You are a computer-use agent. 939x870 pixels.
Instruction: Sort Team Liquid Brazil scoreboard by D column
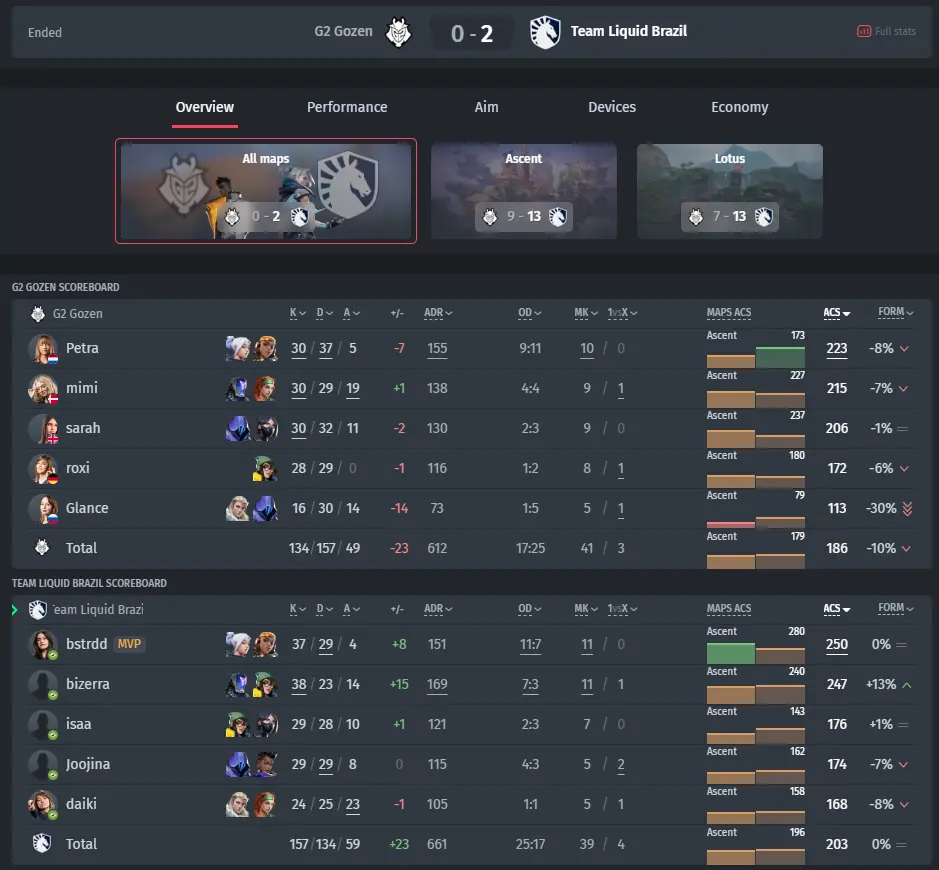coord(324,609)
